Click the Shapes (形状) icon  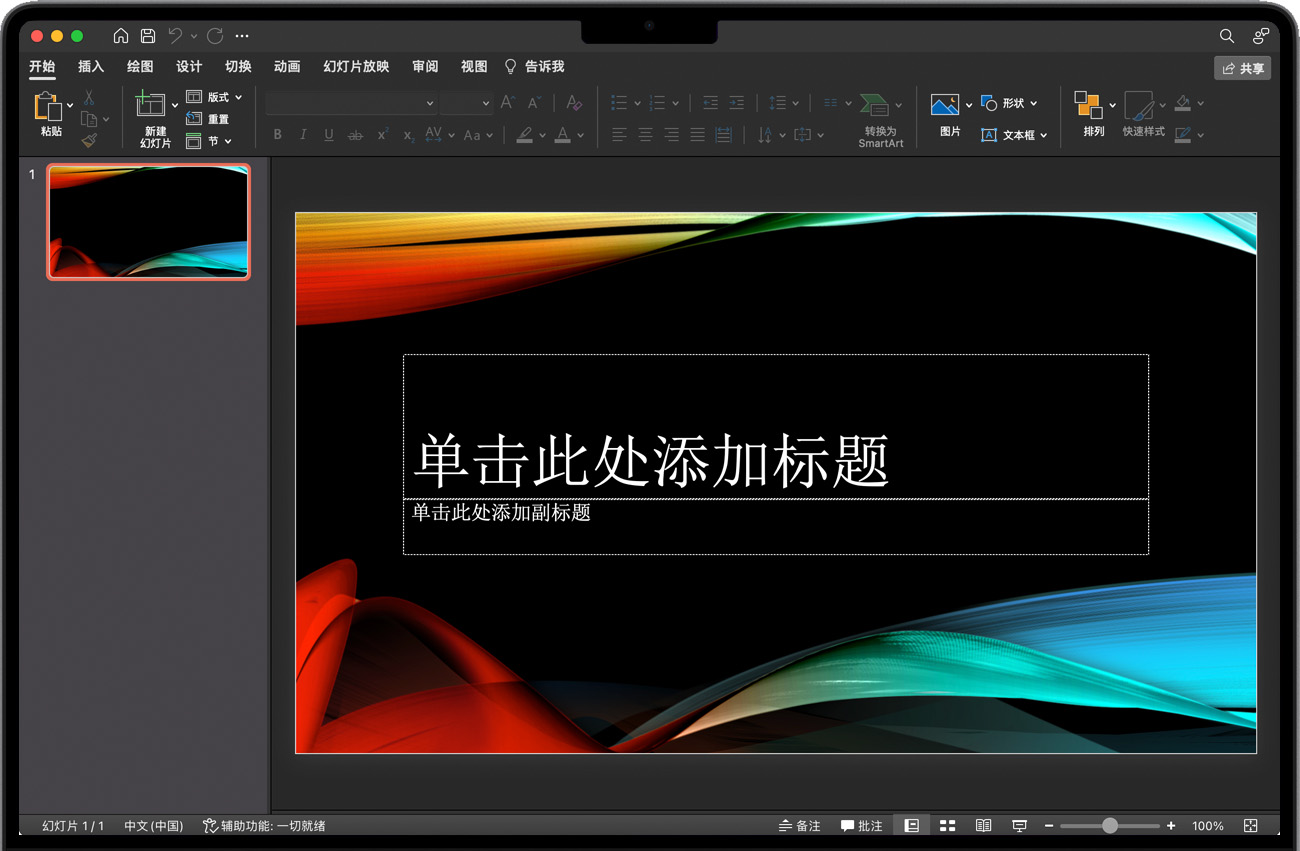point(989,103)
